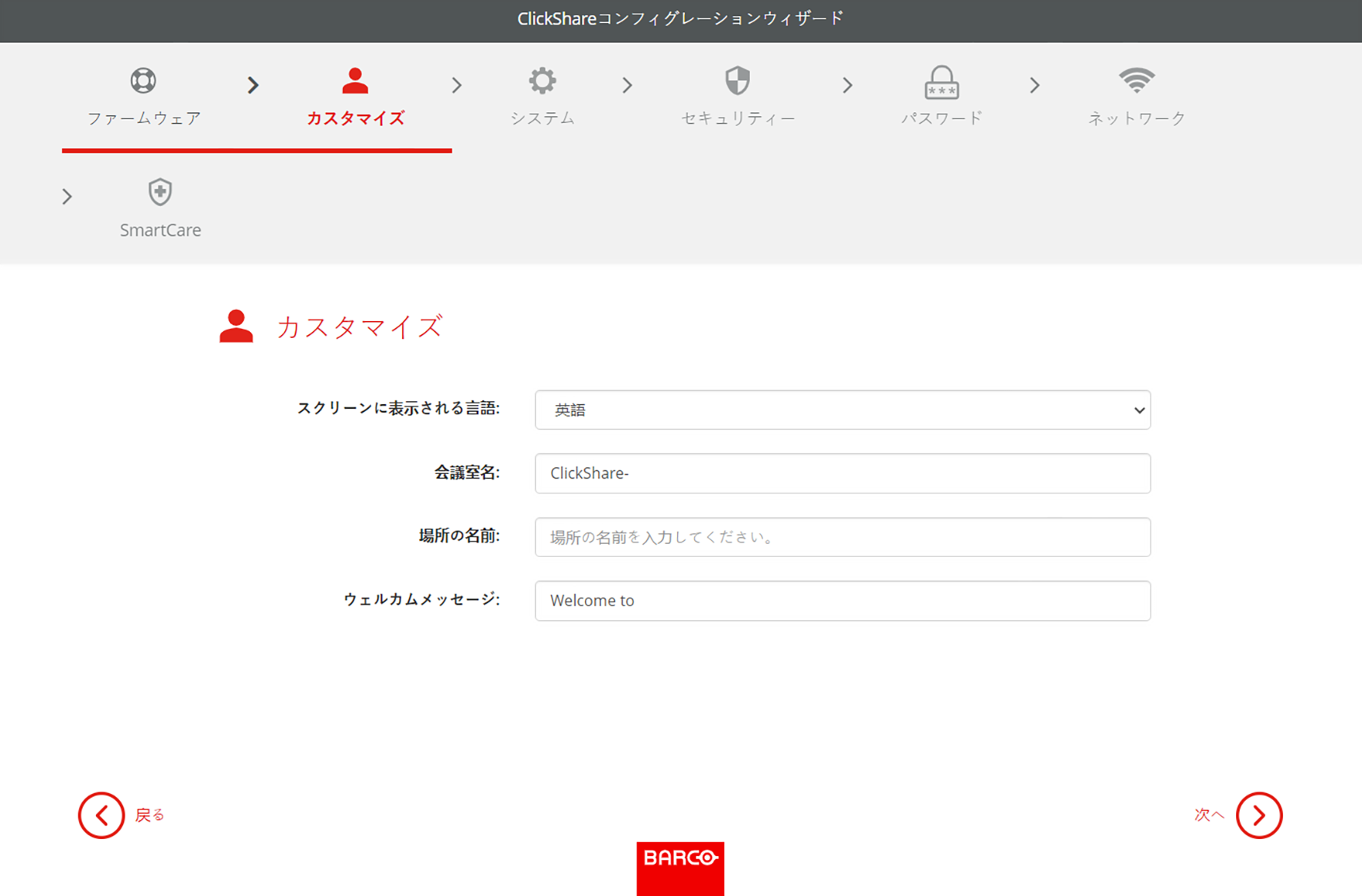Click the Security shield icon
Image resolution: width=1362 pixels, height=896 pixels.
coord(738,81)
